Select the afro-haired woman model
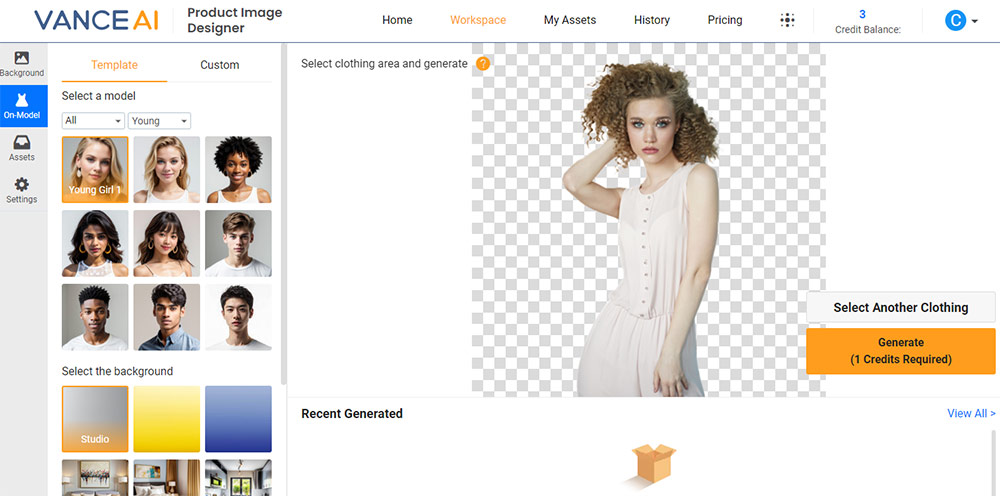 pos(238,170)
